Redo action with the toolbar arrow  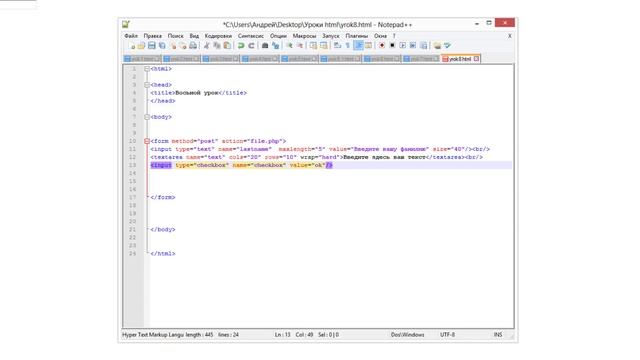(x=251, y=46)
